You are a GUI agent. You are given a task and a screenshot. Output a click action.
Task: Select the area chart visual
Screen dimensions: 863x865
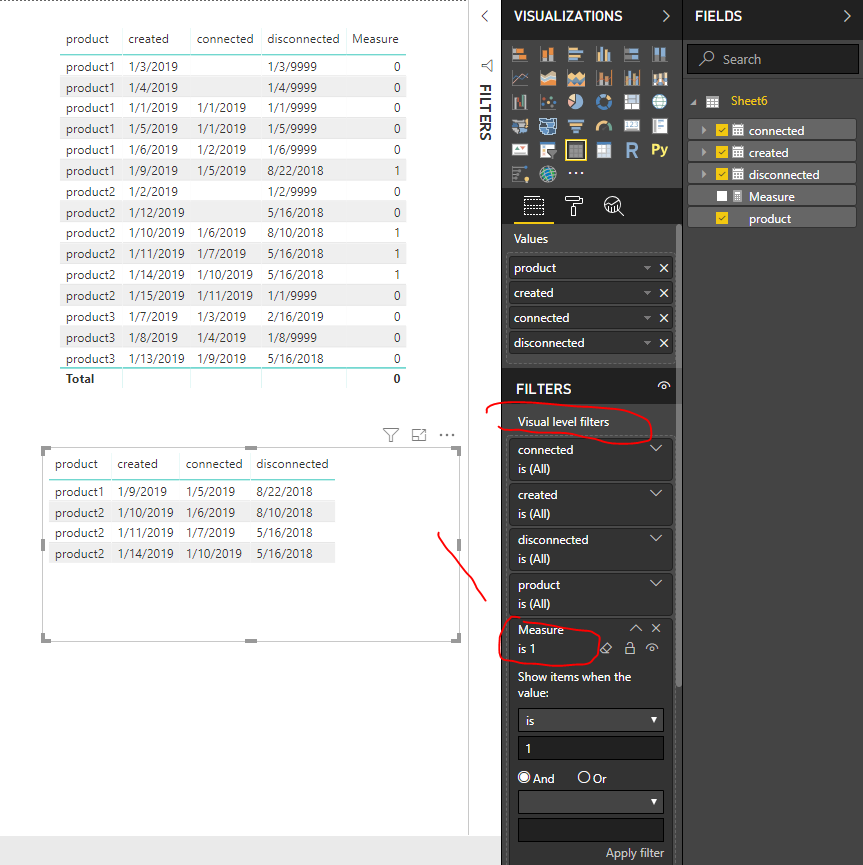coord(548,78)
